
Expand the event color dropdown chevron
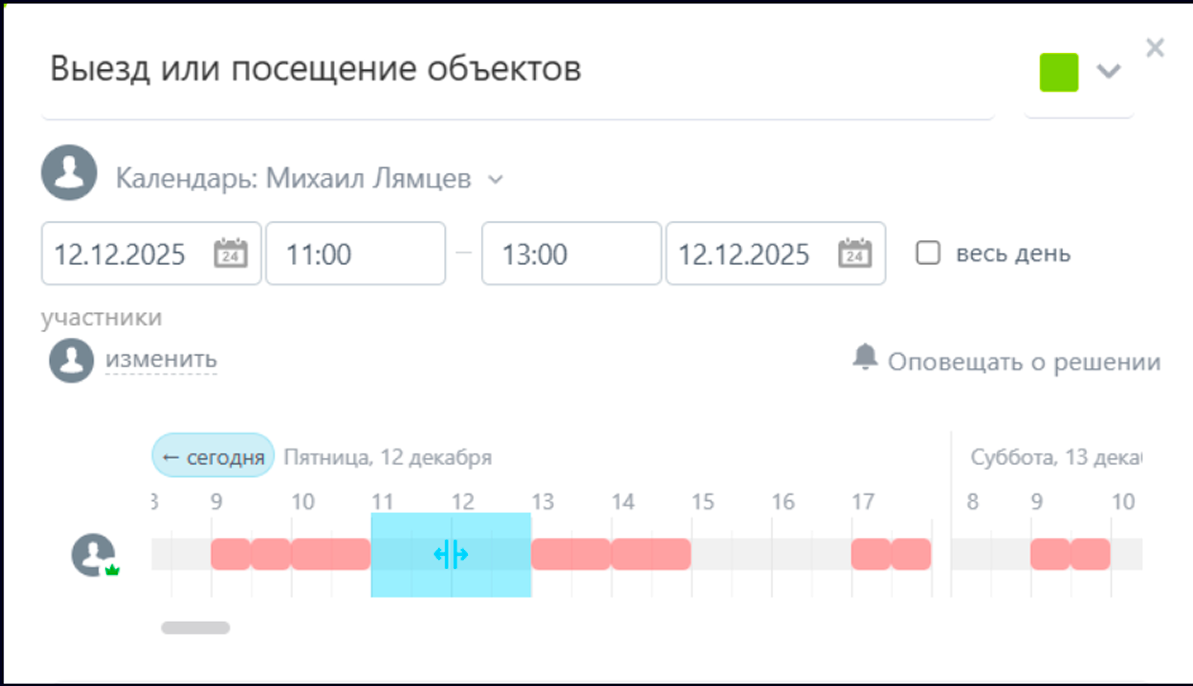click(1109, 71)
